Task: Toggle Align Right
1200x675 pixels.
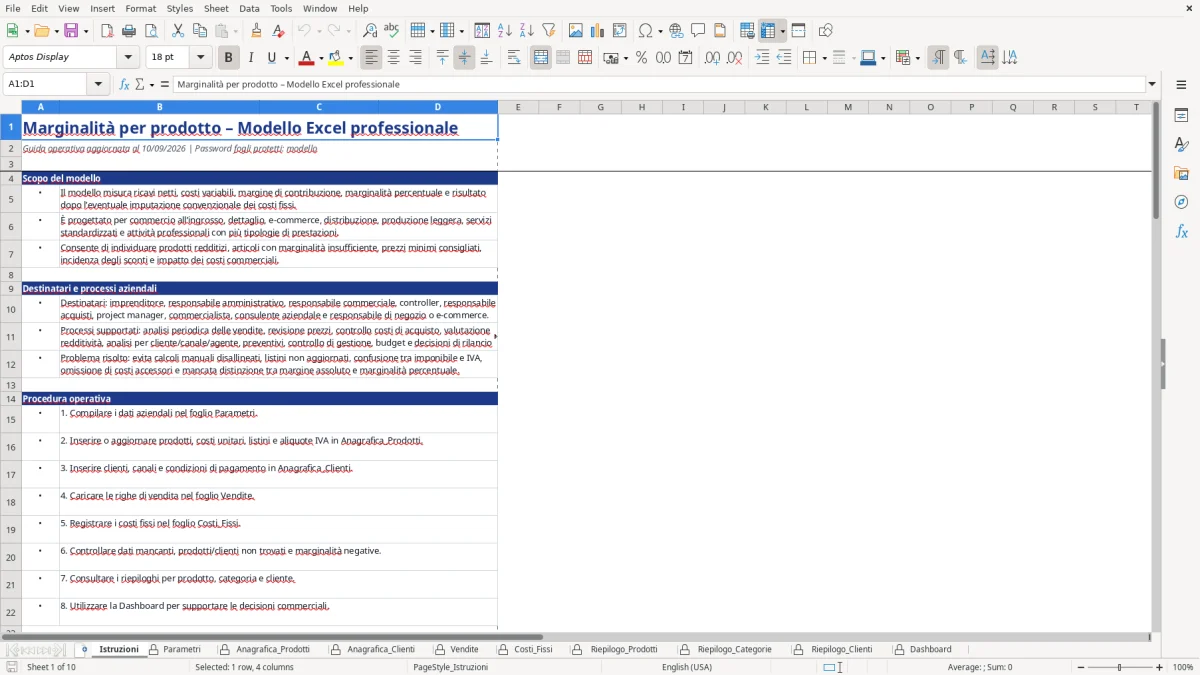Action: point(415,58)
